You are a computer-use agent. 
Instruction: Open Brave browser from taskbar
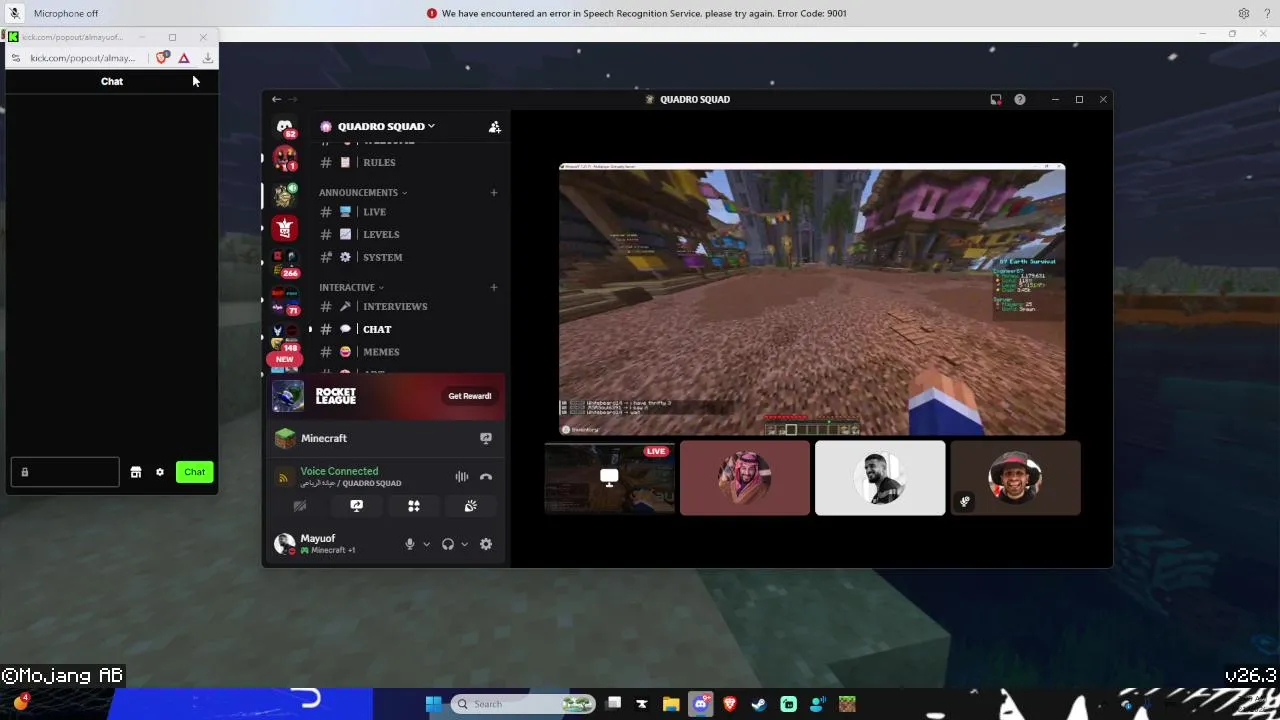point(730,704)
